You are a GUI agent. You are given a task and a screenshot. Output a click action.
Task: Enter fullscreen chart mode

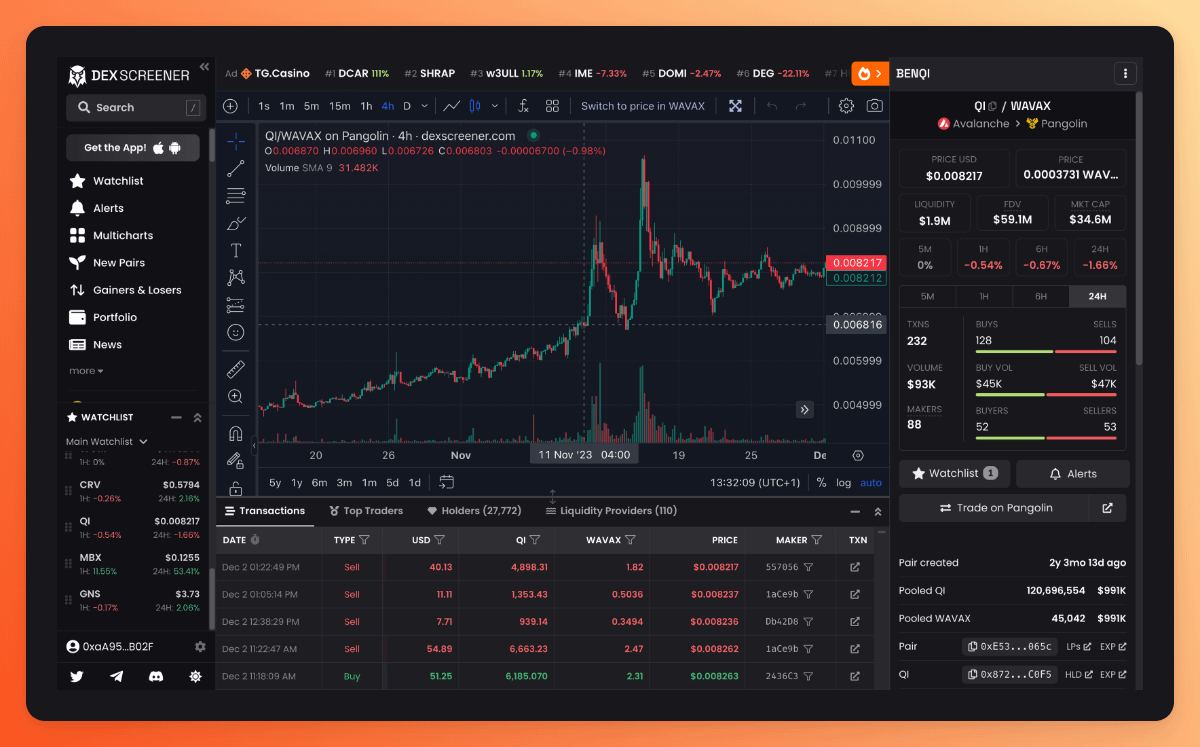735,106
